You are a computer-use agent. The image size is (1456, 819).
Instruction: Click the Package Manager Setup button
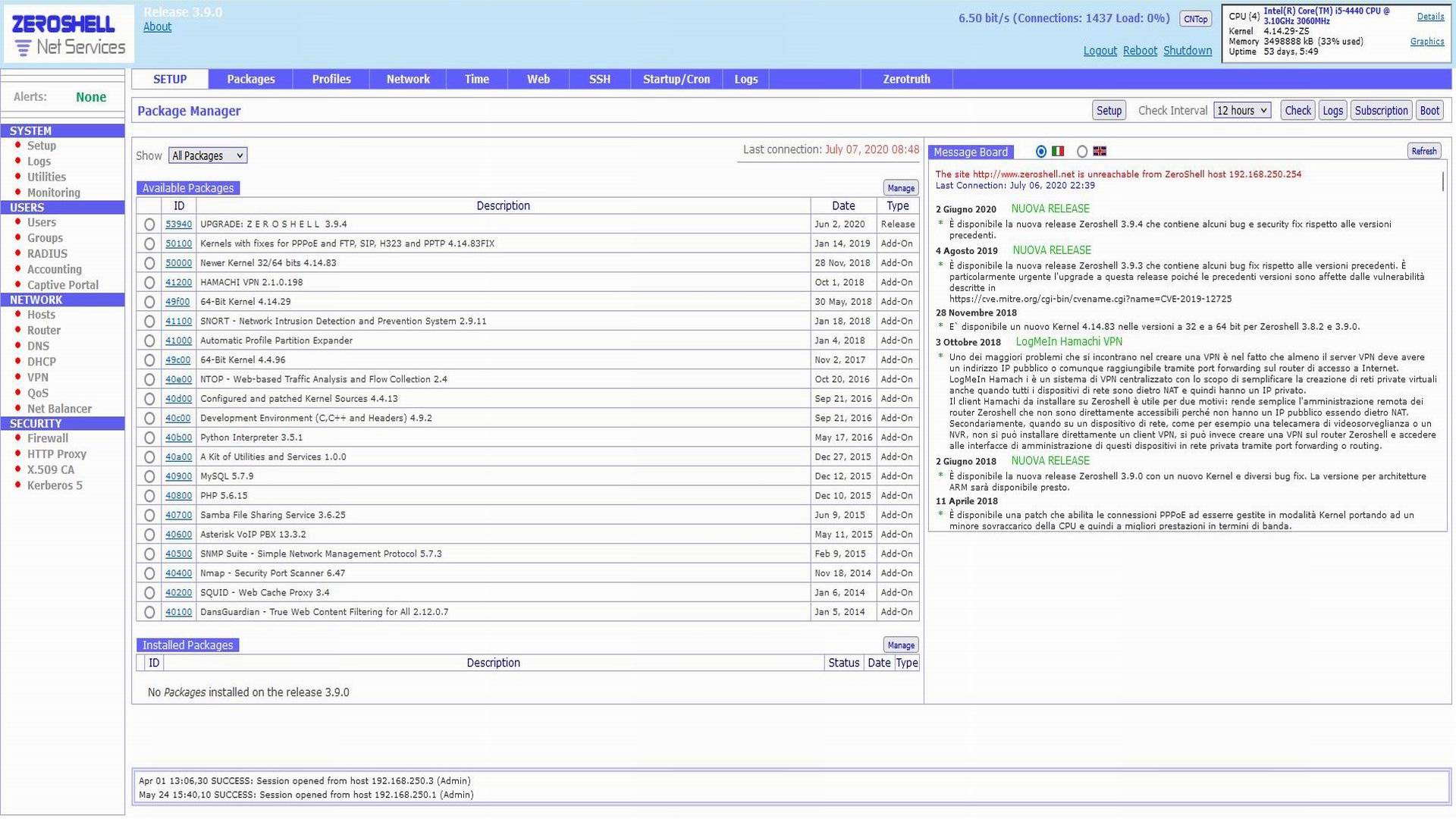point(1109,111)
